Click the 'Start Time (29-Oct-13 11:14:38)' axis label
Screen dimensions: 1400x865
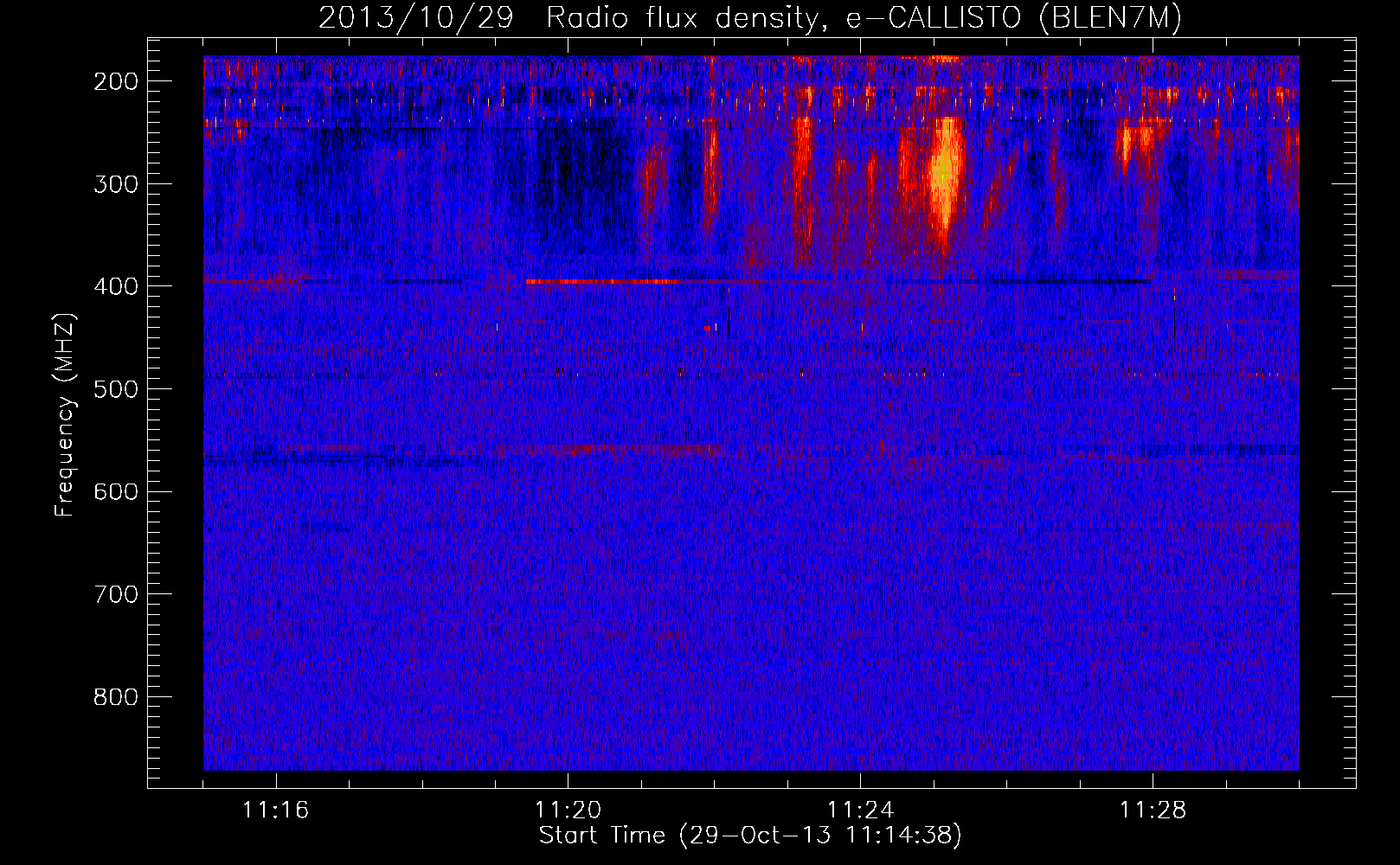[x=750, y=836]
